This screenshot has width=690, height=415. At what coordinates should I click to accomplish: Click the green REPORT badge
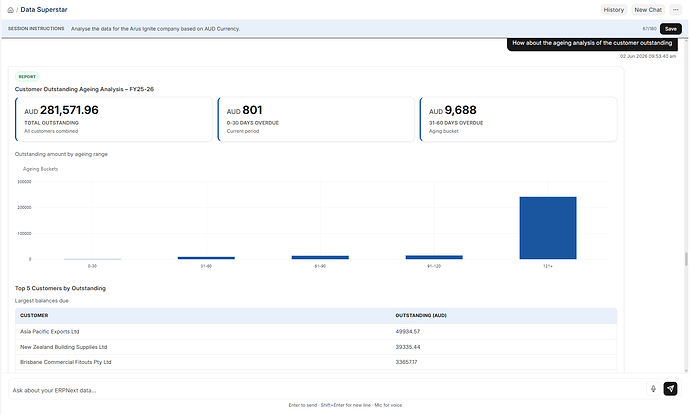(27, 77)
